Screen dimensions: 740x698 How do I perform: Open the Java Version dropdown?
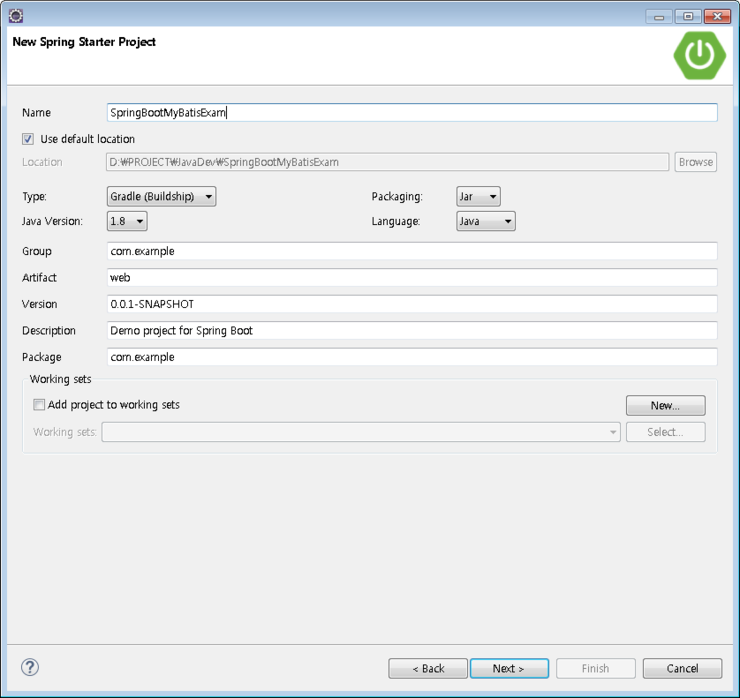tap(127, 221)
